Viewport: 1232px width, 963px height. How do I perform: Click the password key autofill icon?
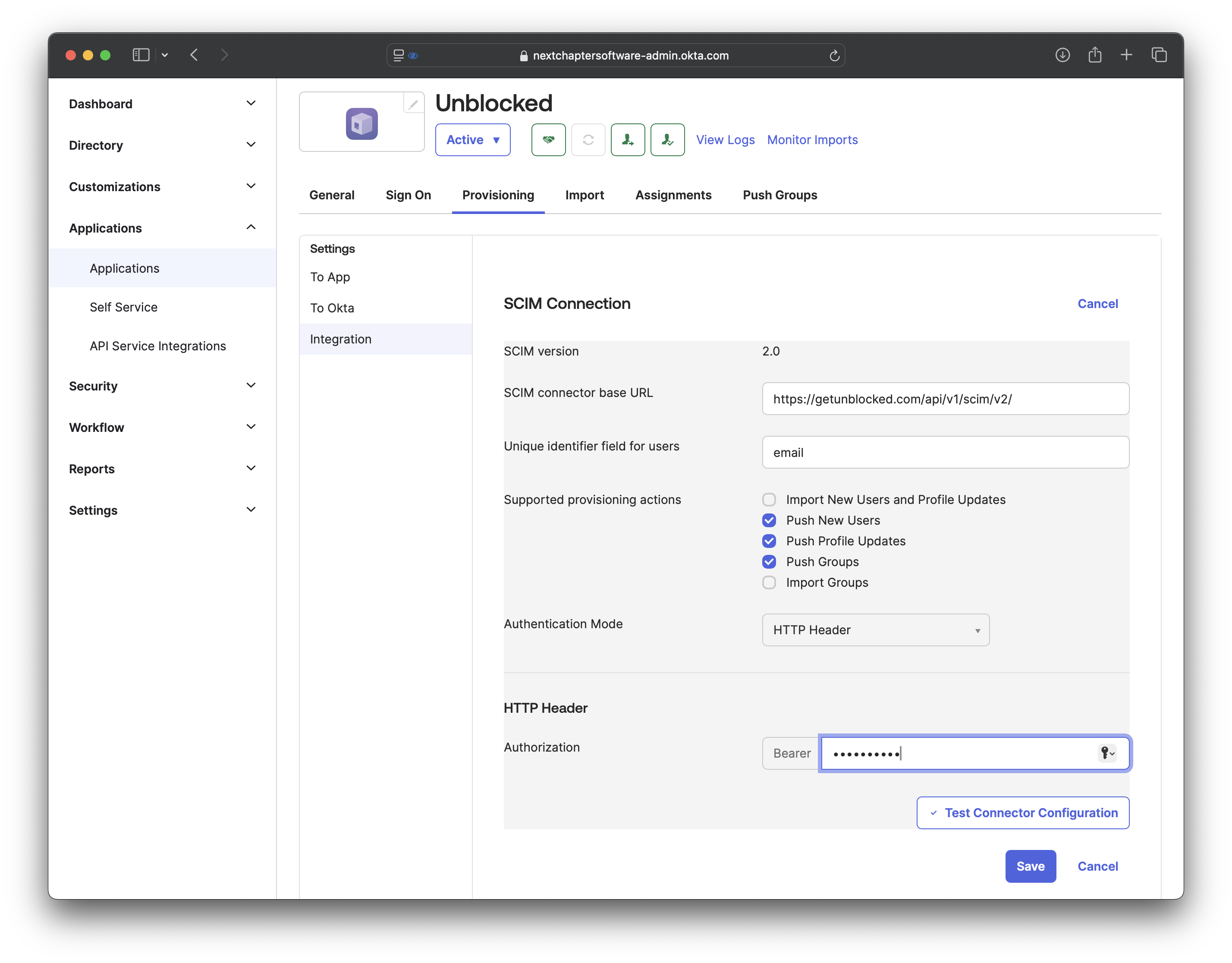click(1107, 753)
